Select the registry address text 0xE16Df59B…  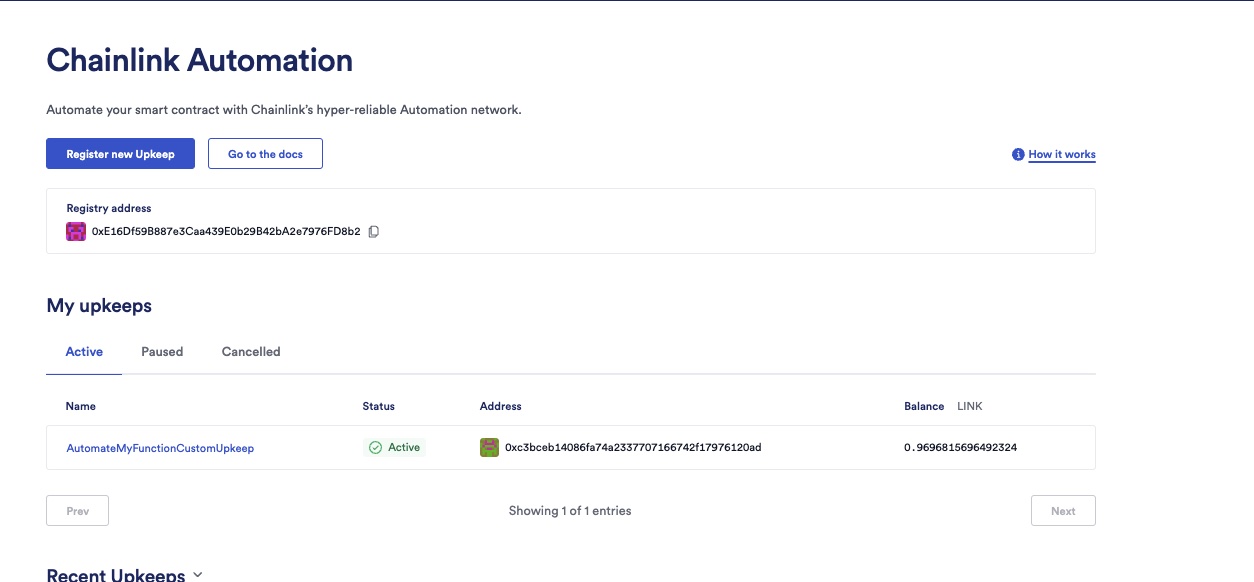tap(225, 231)
